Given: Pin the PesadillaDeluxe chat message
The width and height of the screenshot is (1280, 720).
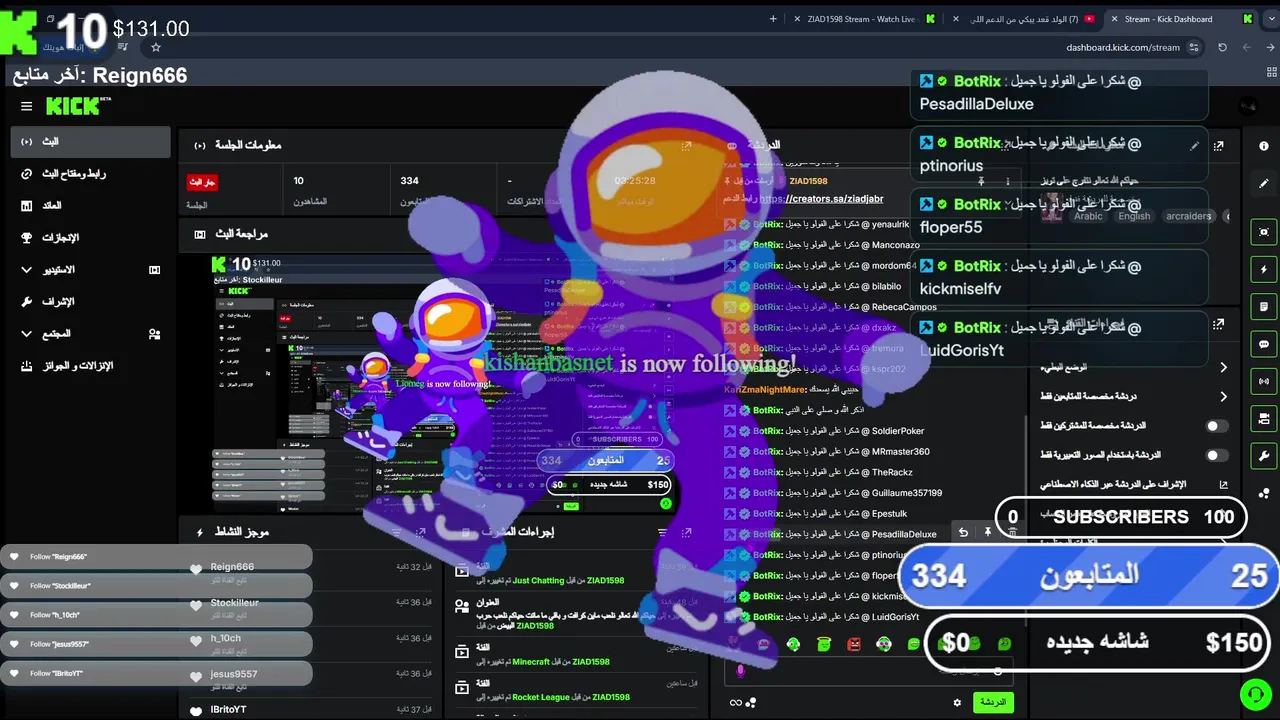Looking at the screenshot, I should (987, 533).
